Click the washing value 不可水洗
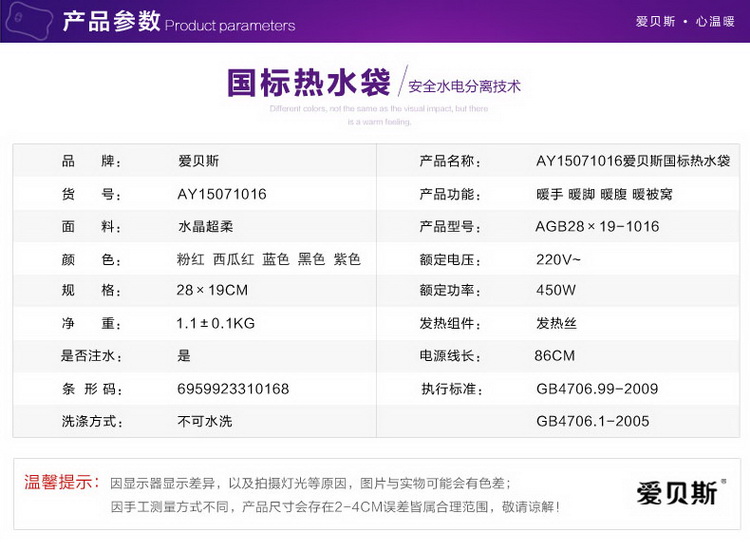This screenshot has width=750, height=552. click(x=205, y=421)
